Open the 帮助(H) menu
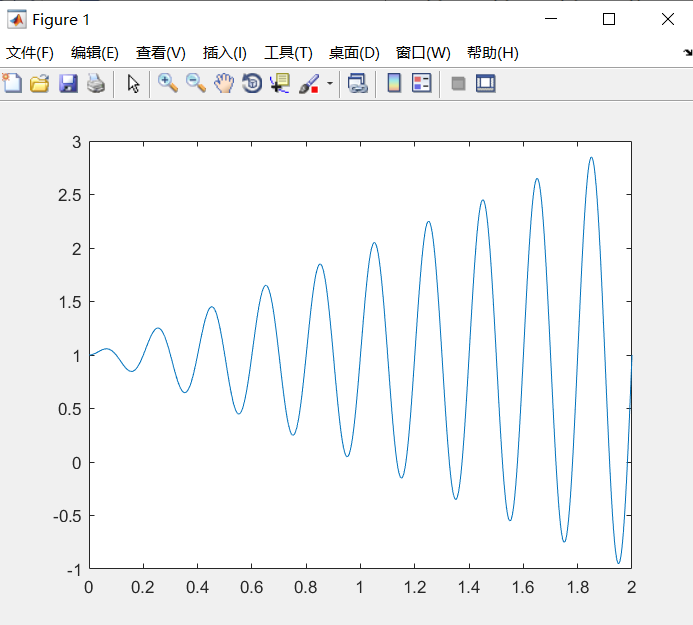Screen dimensions: 693x625 pos(493,53)
